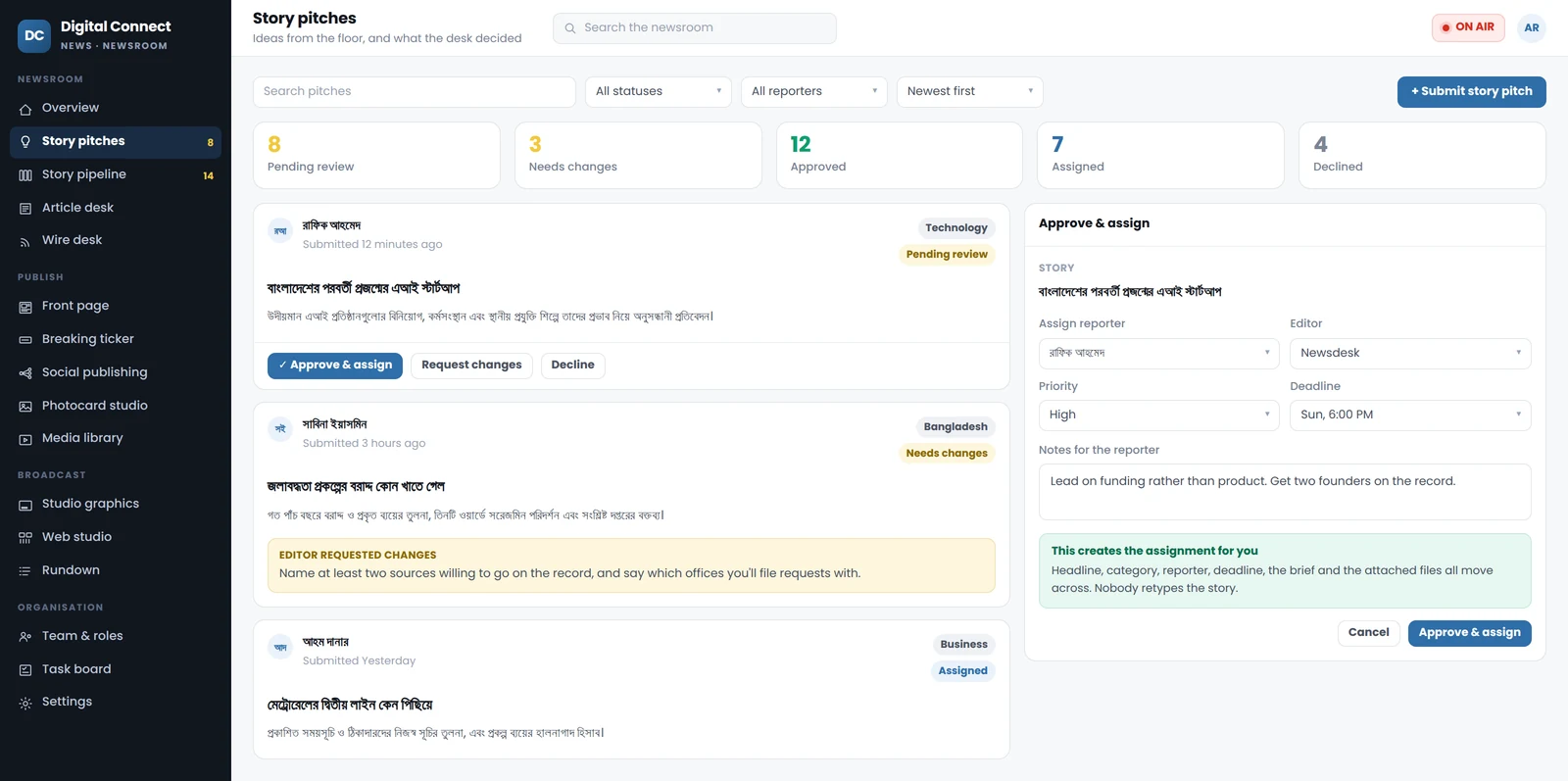Click the Wire desk feed icon
This screenshot has height=781, width=1568.
click(x=25, y=241)
